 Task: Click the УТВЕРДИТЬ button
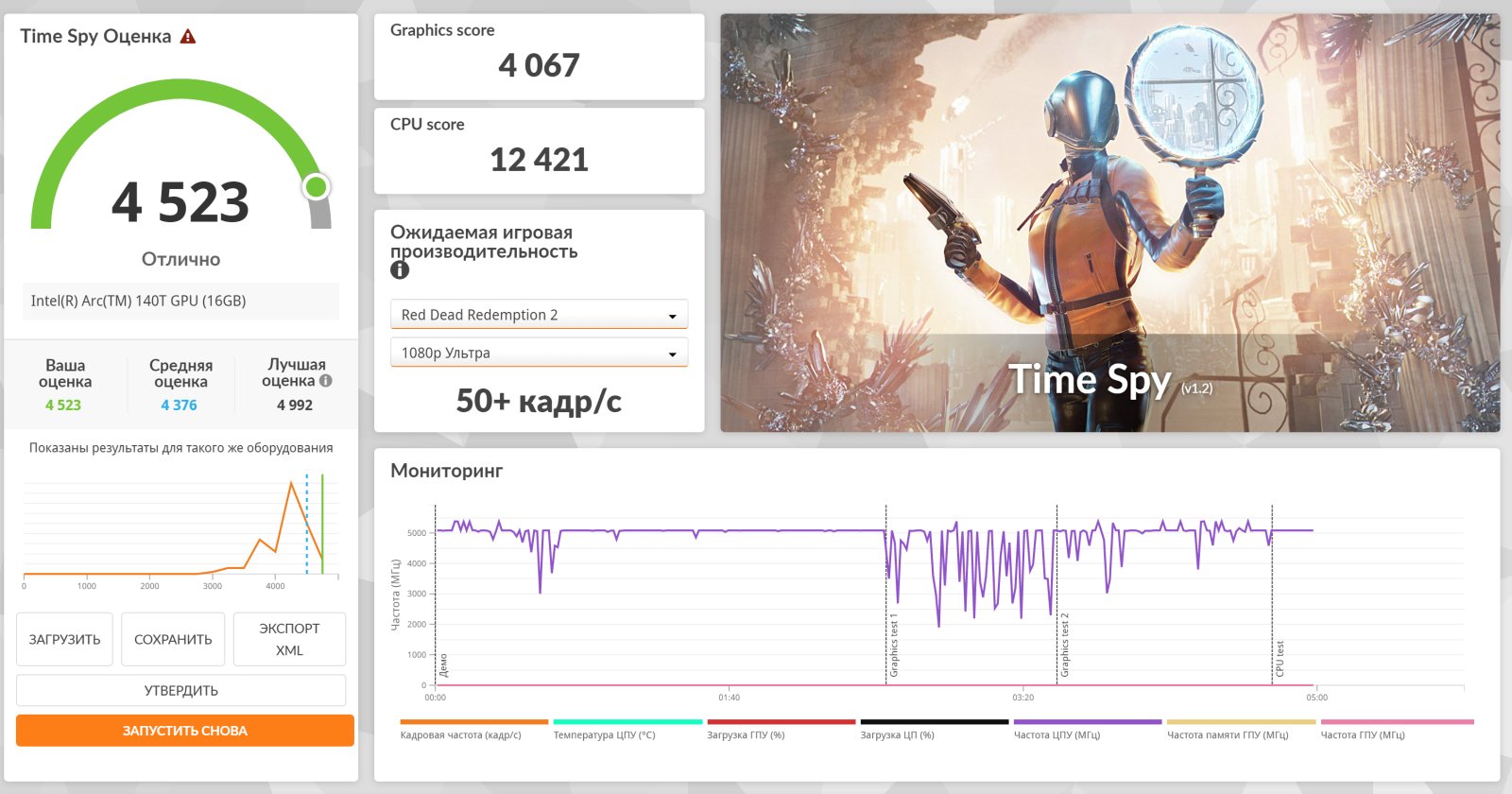(x=180, y=690)
